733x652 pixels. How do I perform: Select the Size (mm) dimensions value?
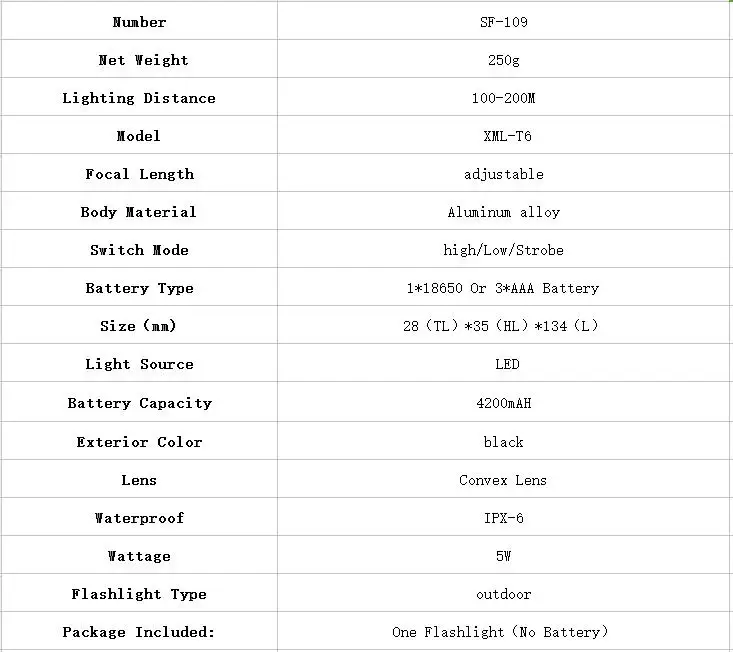coord(501,326)
